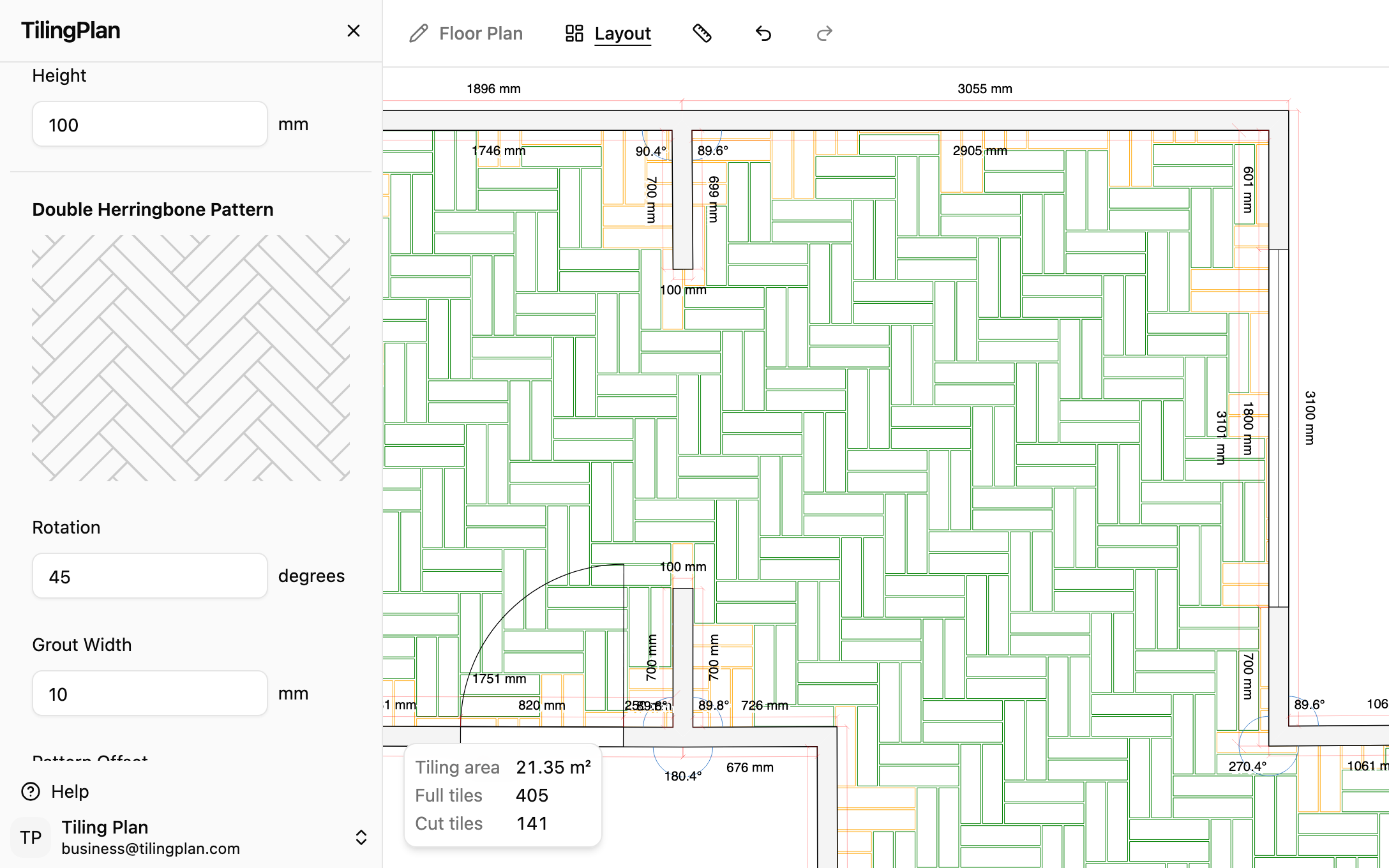Screen dimensions: 1389x868
Task: Click the 676 mm dimension label
Action: click(x=750, y=767)
